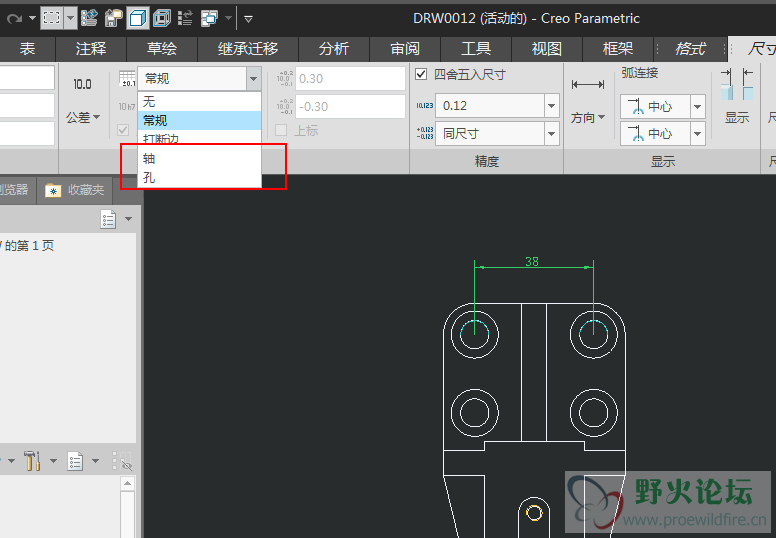Click the upper tolerance 0.30 field
Image resolution: width=776 pixels, height=538 pixels.
[350, 79]
